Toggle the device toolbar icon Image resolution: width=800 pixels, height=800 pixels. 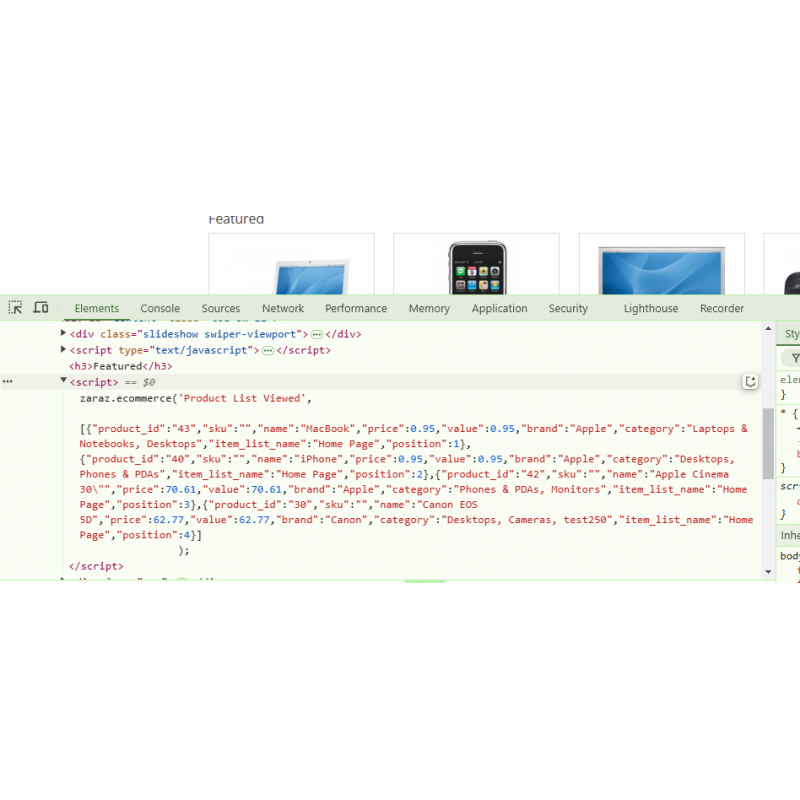tap(41, 308)
